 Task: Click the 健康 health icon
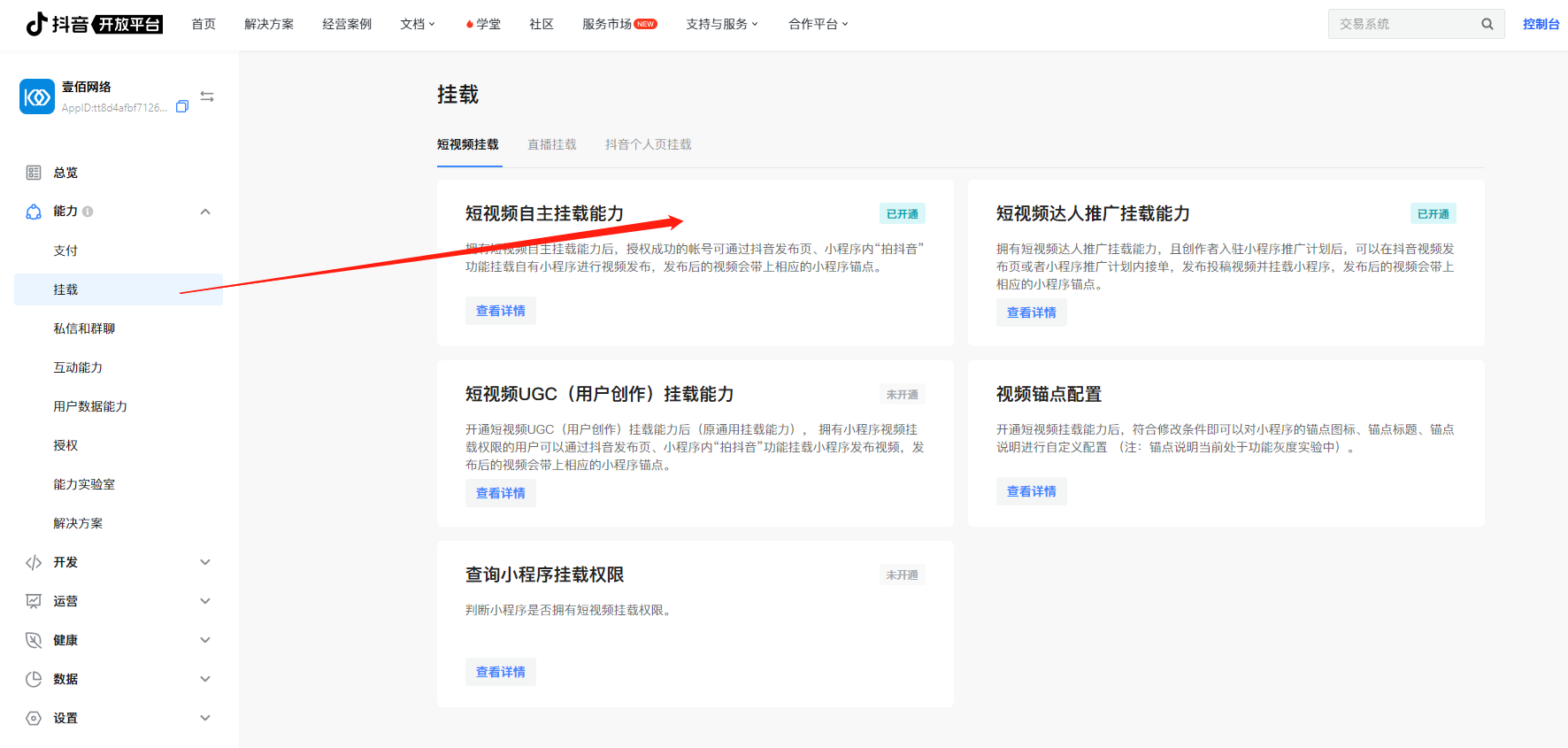click(x=34, y=640)
